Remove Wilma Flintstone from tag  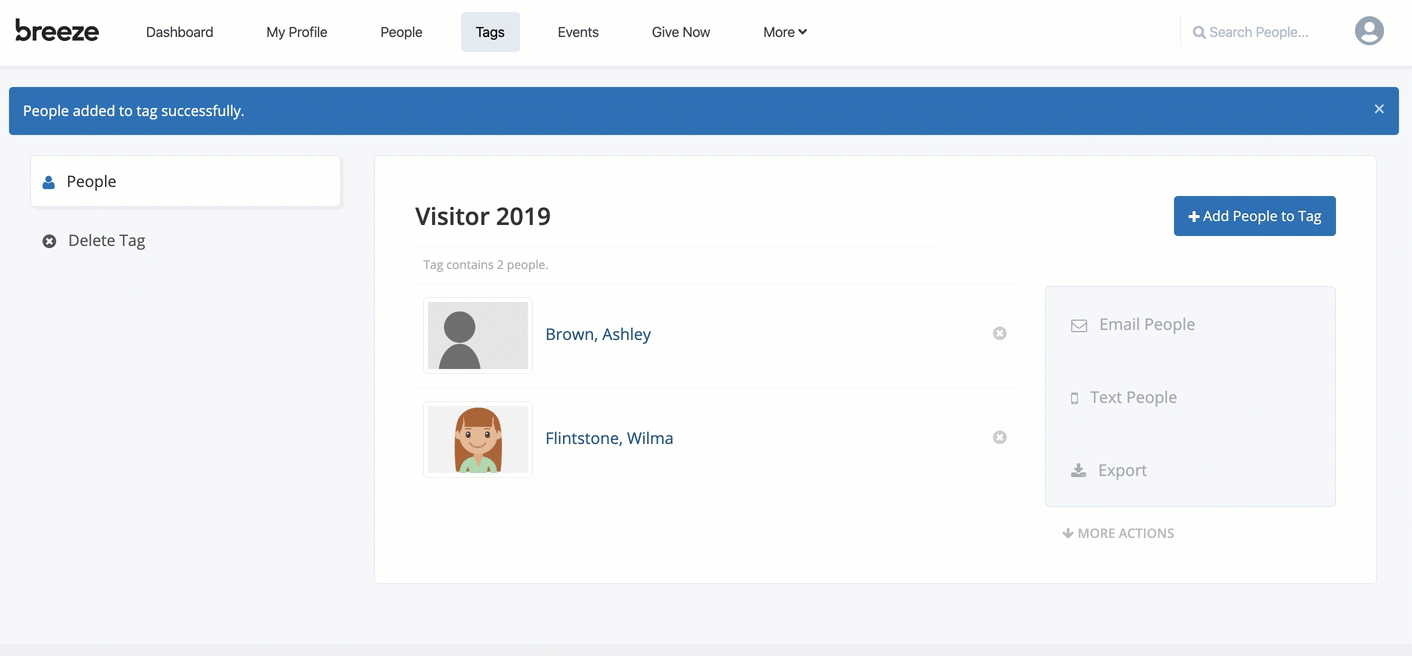click(x=999, y=437)
